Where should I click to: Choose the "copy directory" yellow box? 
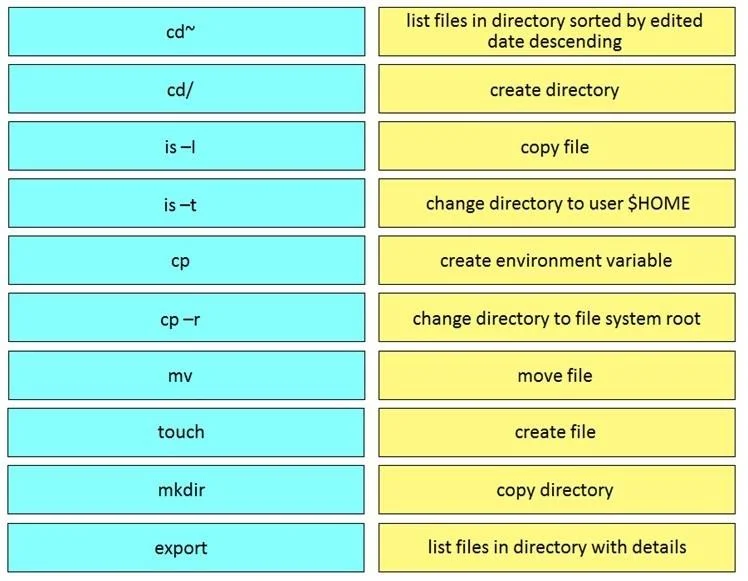point(557,490)
